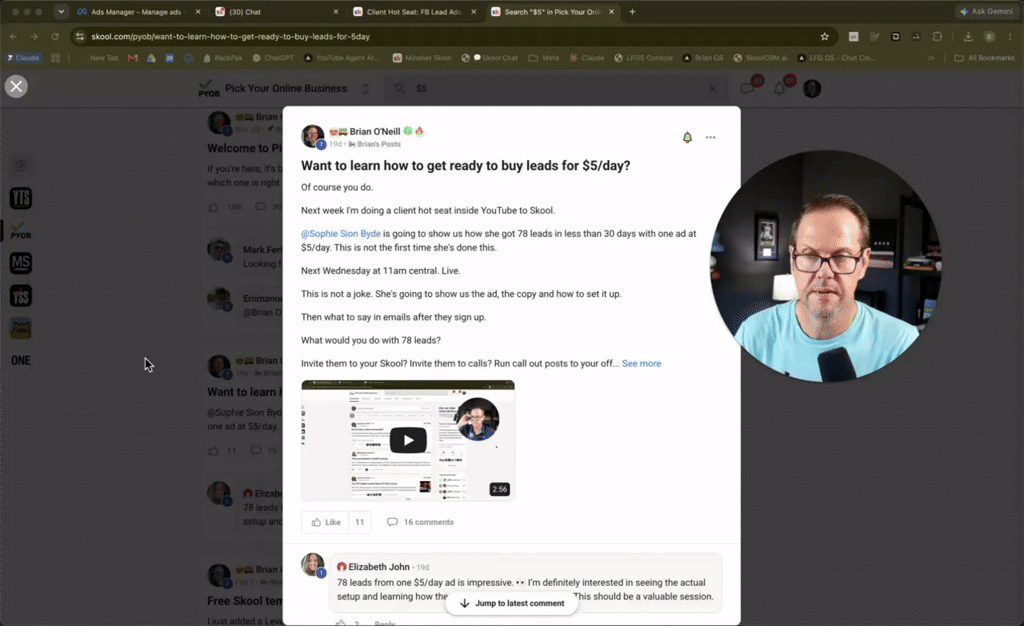1024x626 pixels.
Task: Open browser downloads icon
Action: 968,37
